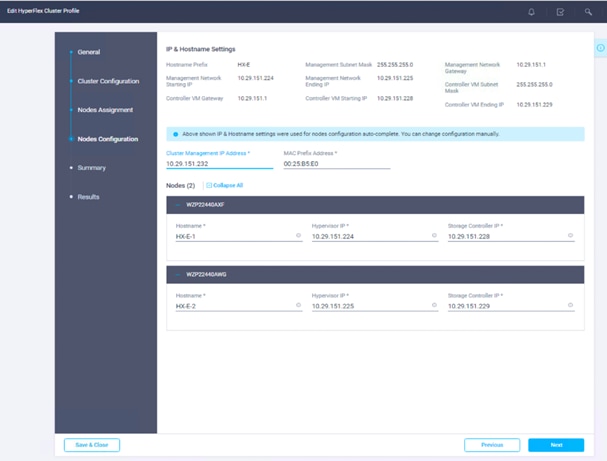Go to the Summary step

tap(91, 168)
